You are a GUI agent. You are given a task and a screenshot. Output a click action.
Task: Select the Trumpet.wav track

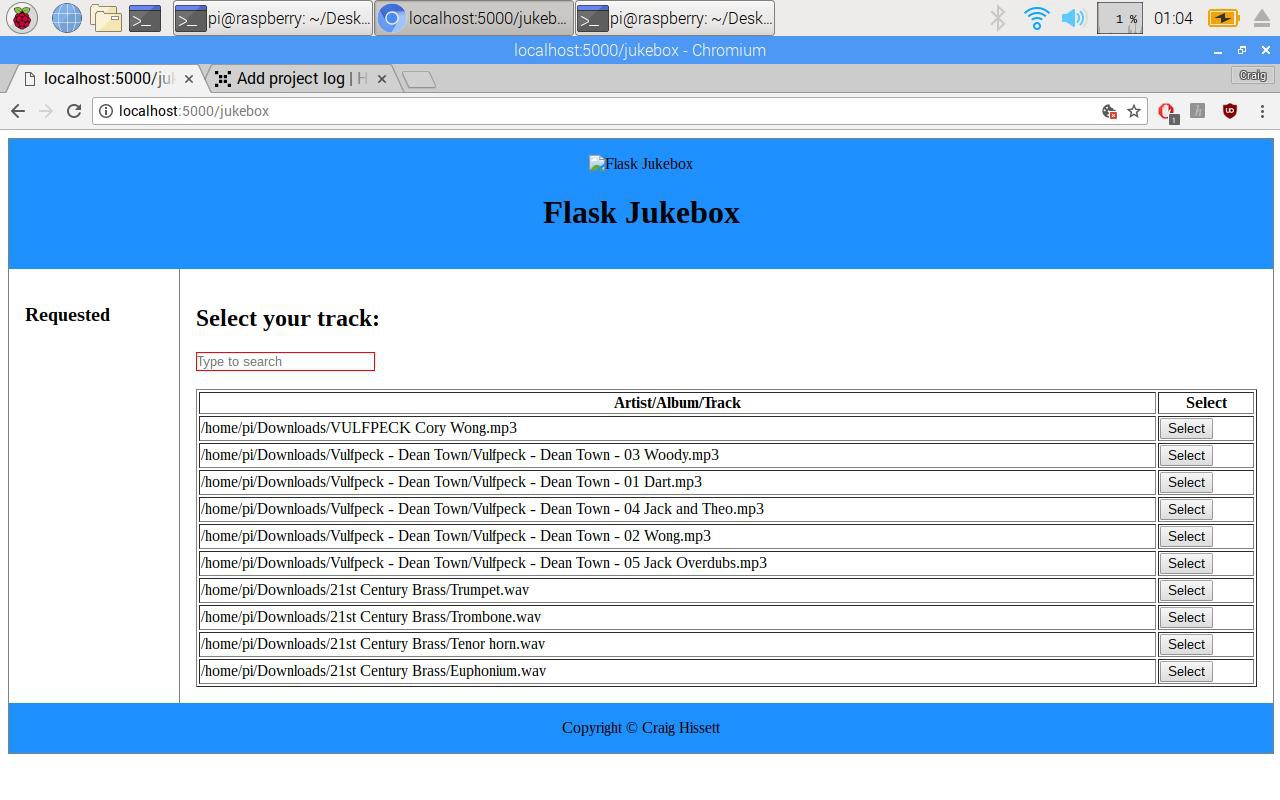(1186, 590)
